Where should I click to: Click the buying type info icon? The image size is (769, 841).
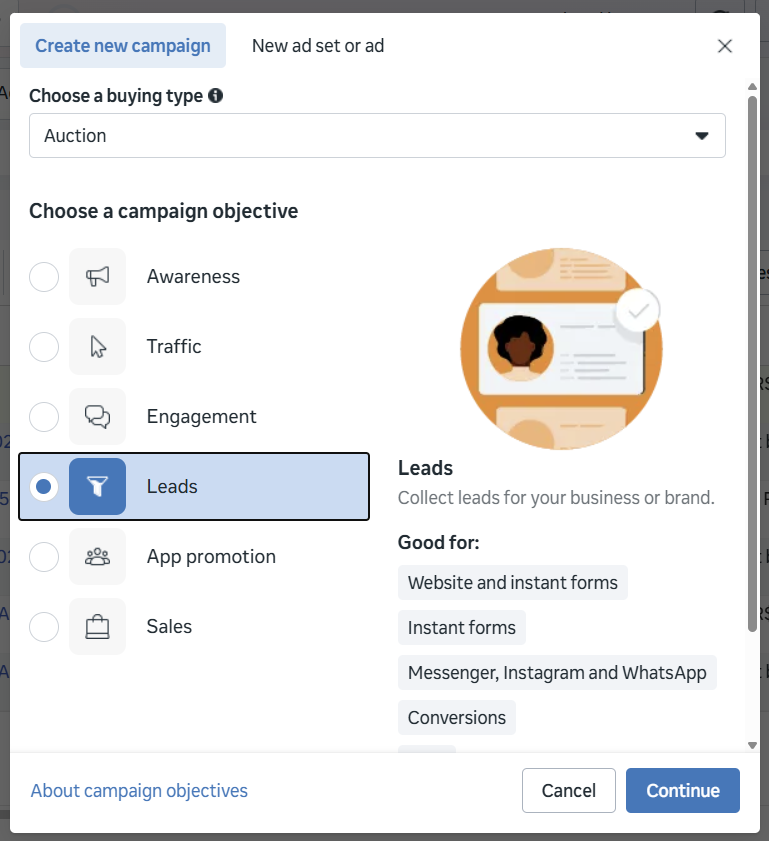point(215,96)
